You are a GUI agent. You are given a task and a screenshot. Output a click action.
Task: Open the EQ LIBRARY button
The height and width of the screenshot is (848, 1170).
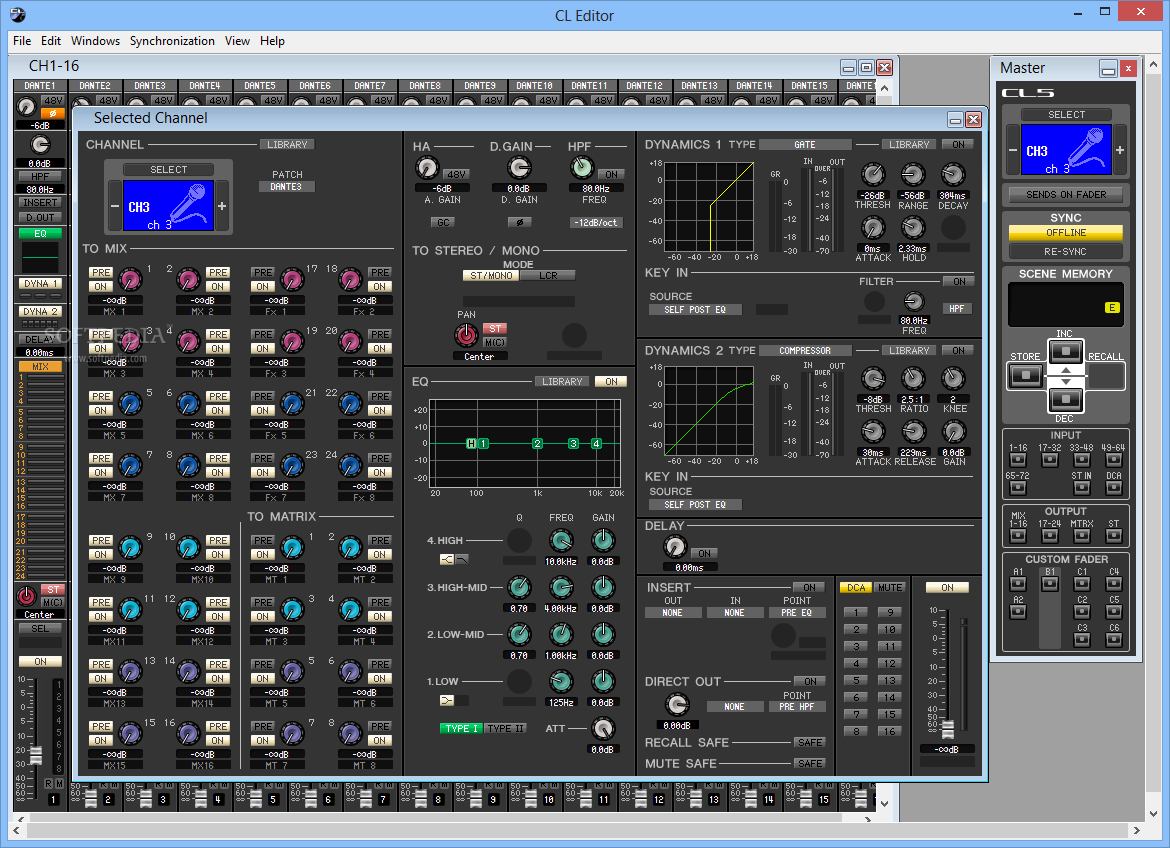(562, 381)
